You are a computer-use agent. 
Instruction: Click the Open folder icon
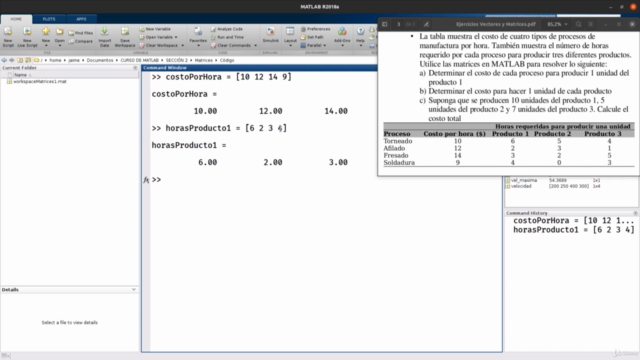(x=60, y=32)
